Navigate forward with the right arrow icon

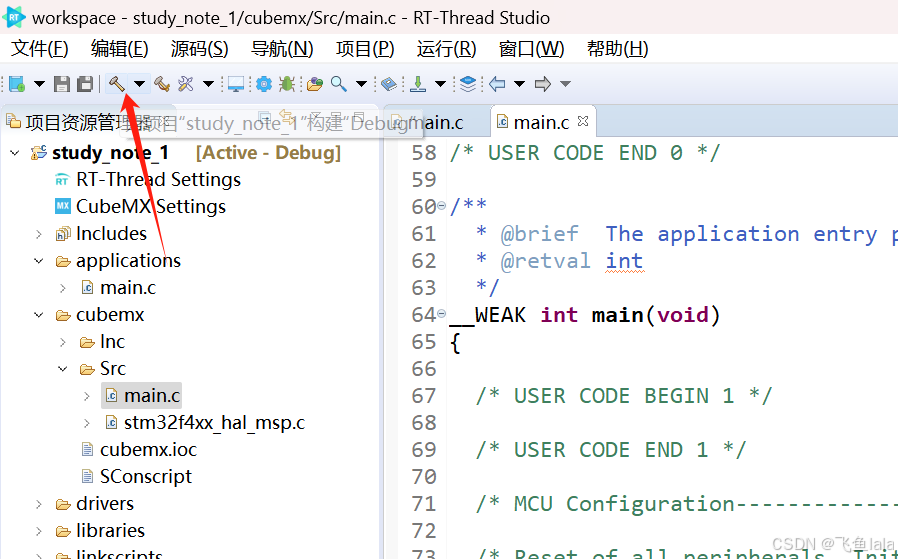point(542,84)
